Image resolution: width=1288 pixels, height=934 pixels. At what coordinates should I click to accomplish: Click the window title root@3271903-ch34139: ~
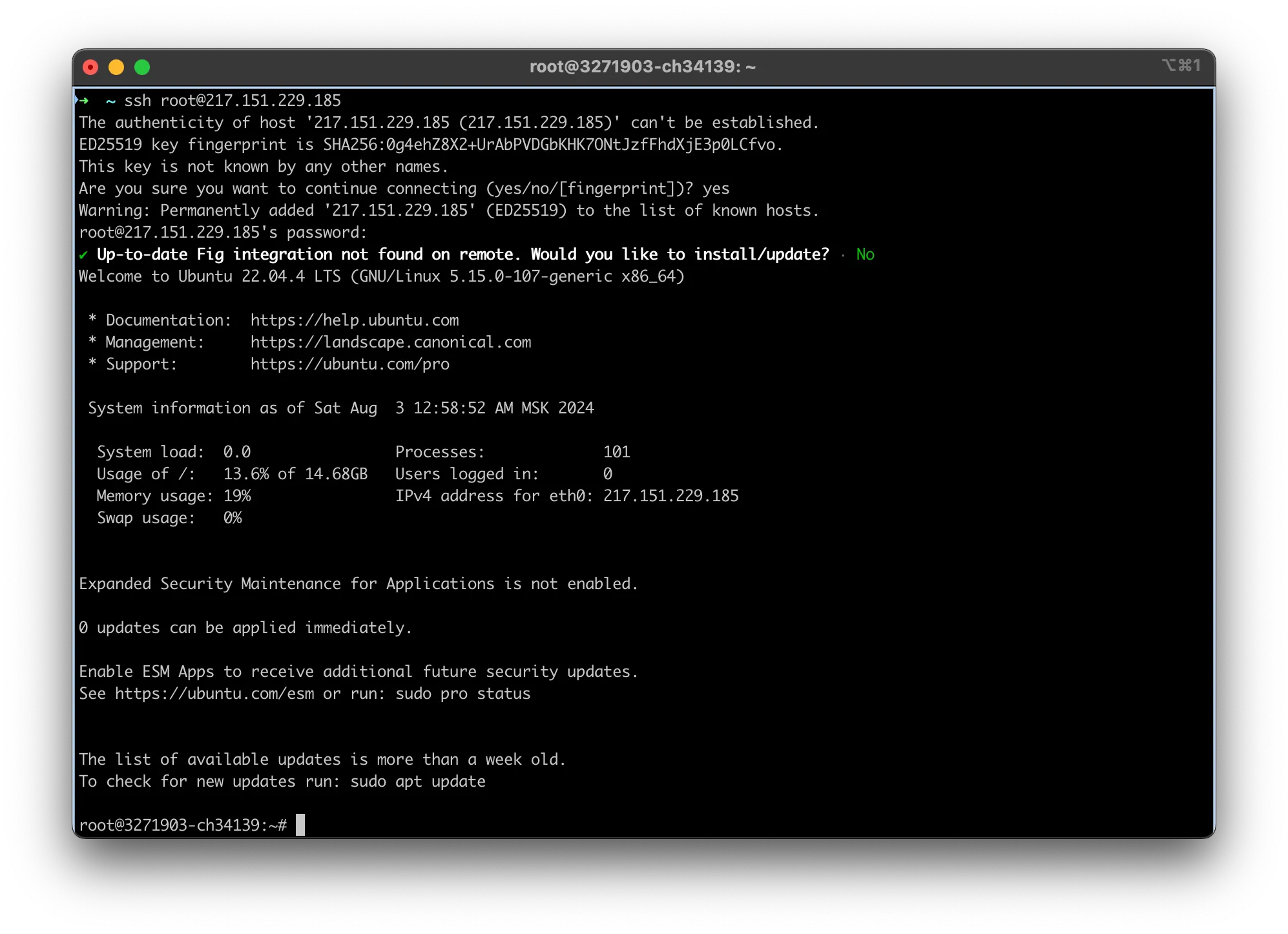643,67
